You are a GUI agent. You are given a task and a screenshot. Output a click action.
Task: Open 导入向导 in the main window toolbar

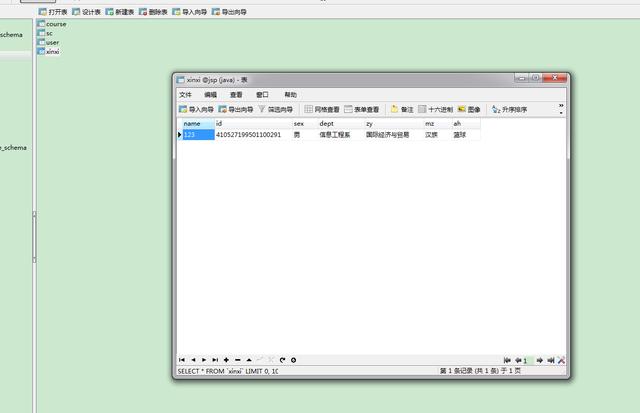click(190, 12)
